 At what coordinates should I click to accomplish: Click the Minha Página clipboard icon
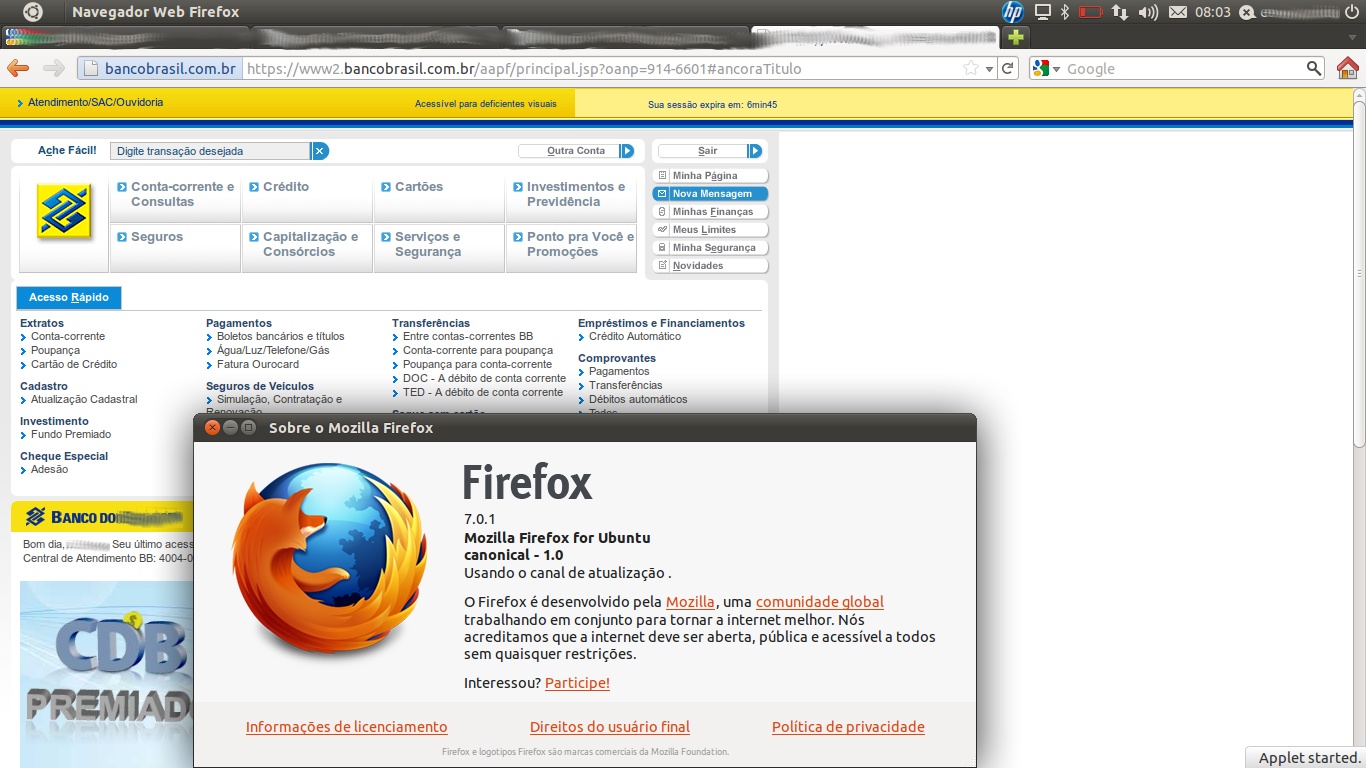661,175
